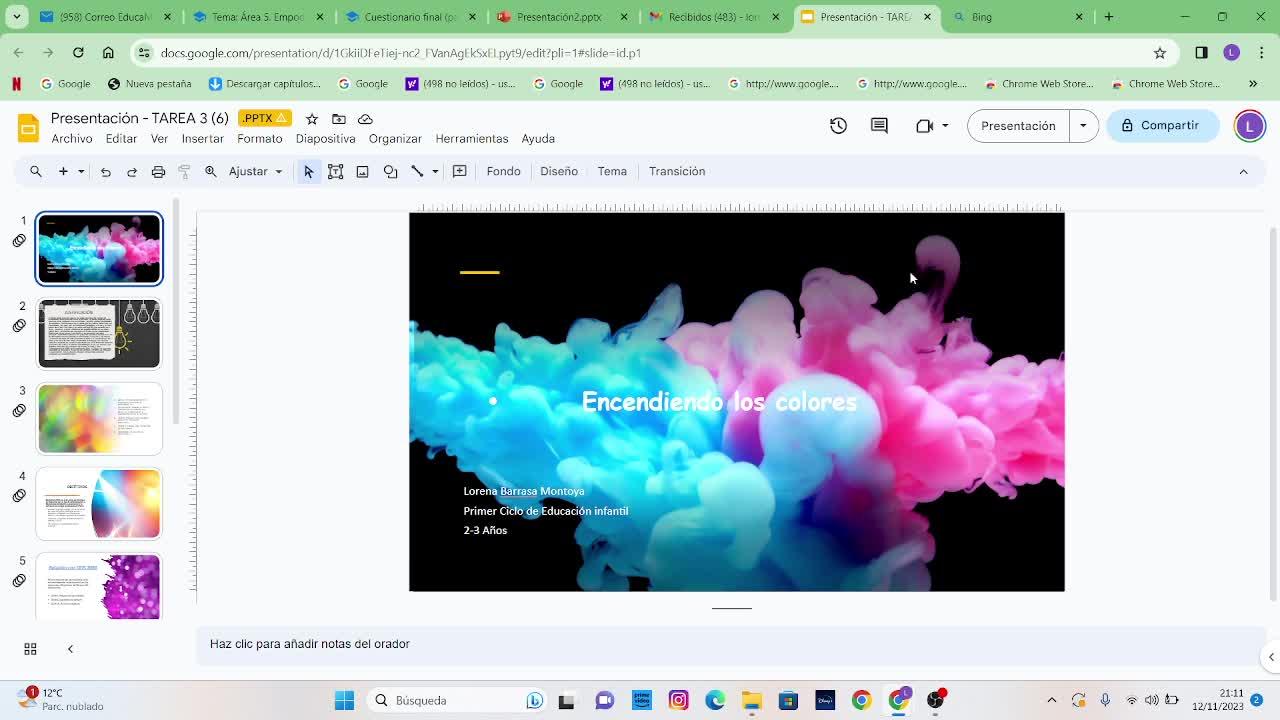This screenshot has width=1280, height=720.
Task: Star this presentation
Action: click(x=312, y=119)
